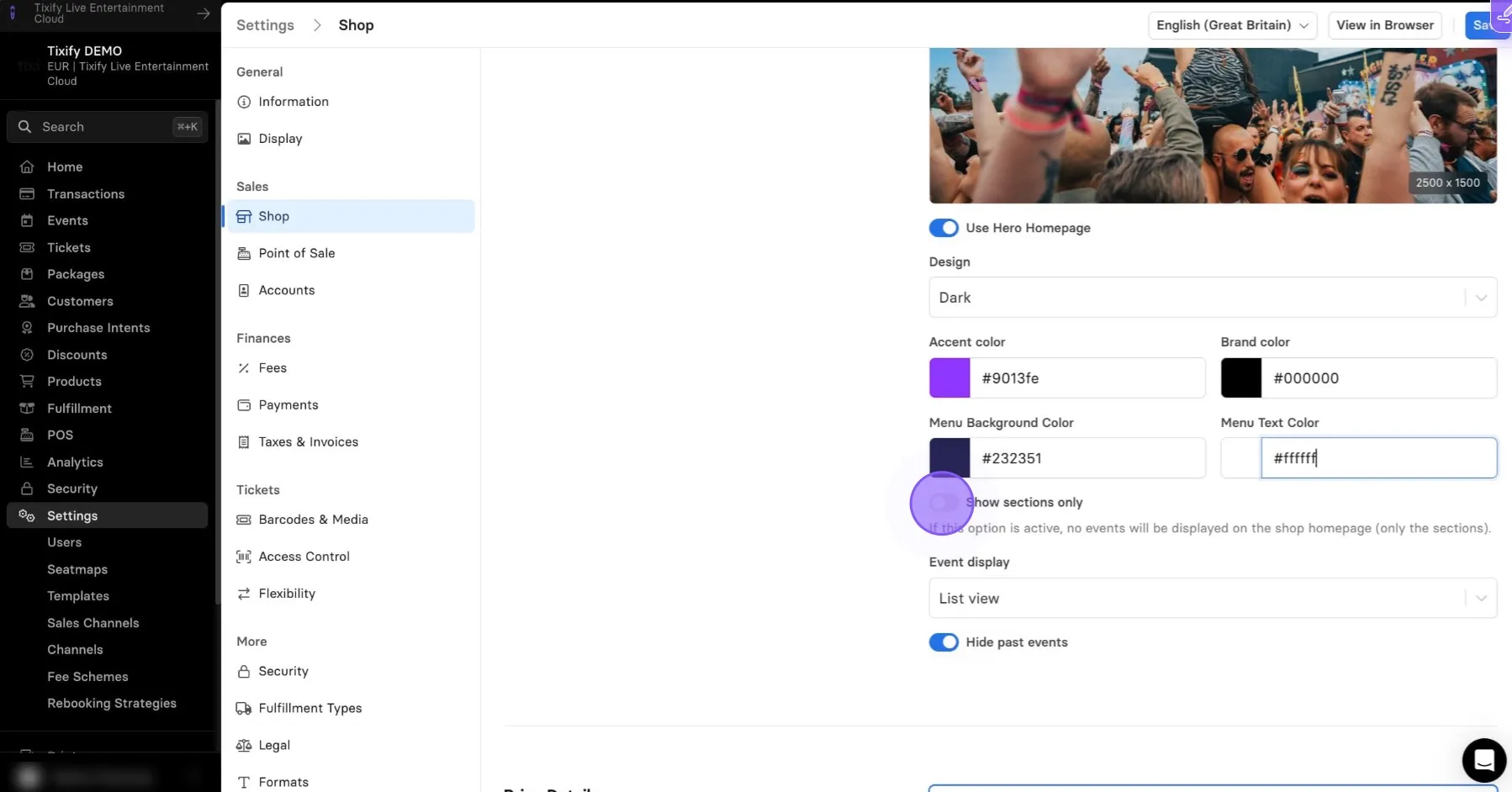Image resolution: width=1512 pixels, height=792 pixels.
Task: Click the View in Browser button
Action: click(1385, 25)
